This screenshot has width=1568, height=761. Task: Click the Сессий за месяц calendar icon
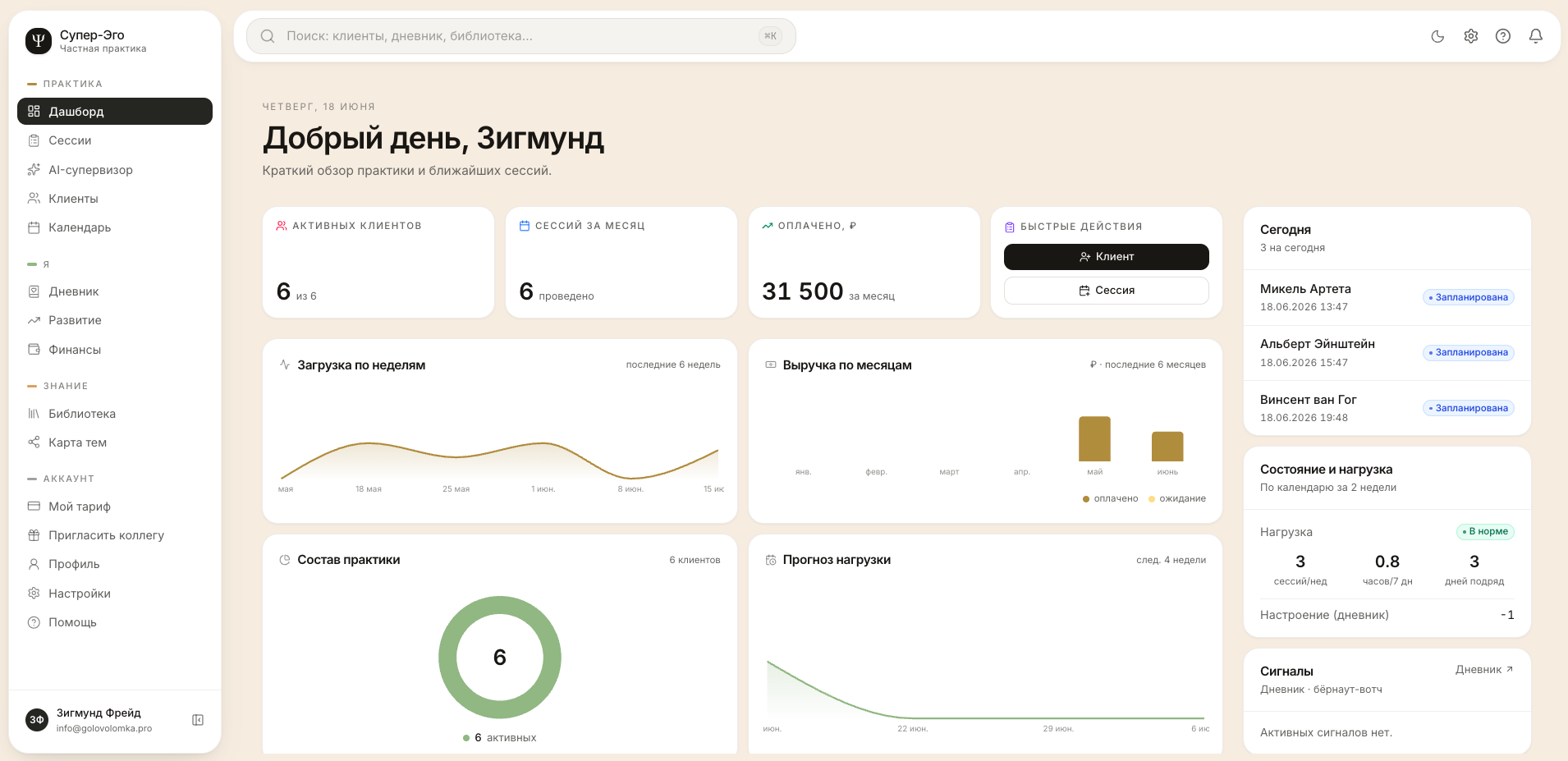(525, 226)
